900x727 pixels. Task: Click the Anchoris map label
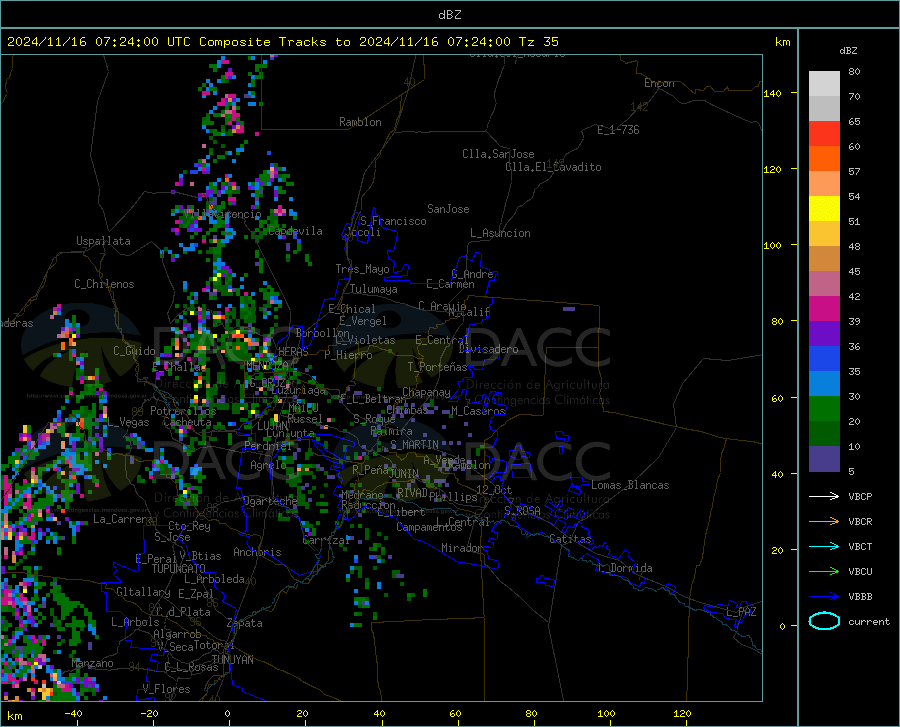[x=257, y=552]
